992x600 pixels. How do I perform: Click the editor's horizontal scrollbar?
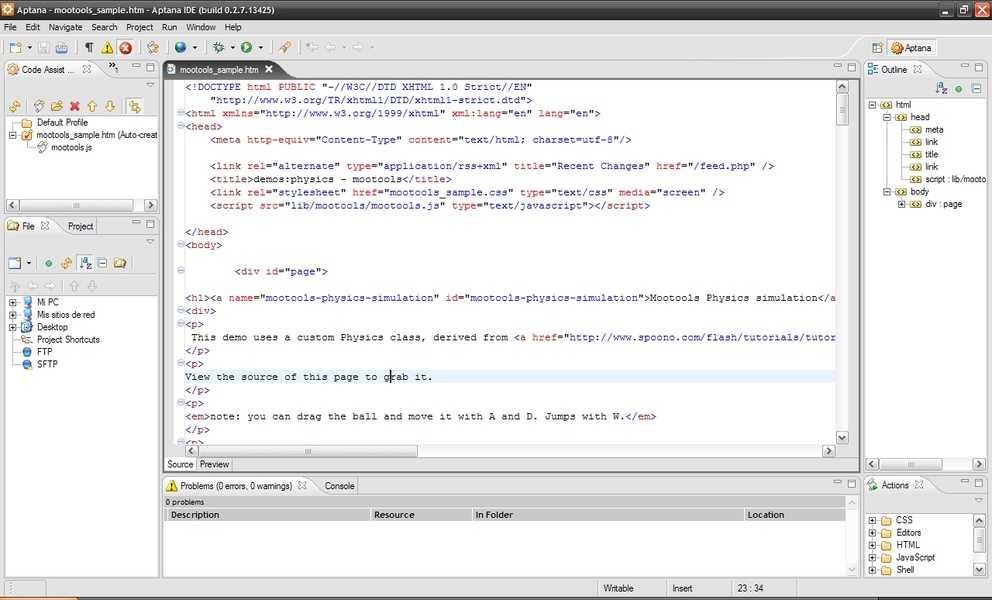(308, 451)
